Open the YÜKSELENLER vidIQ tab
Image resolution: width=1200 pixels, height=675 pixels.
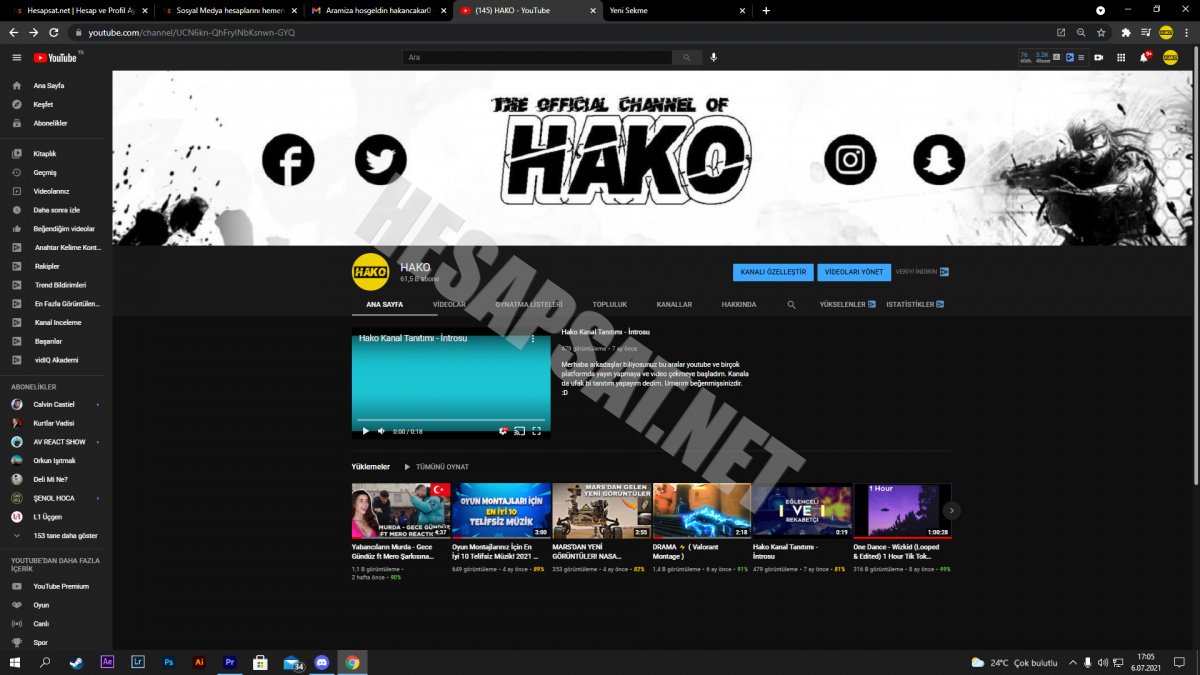tap(848, 304)
